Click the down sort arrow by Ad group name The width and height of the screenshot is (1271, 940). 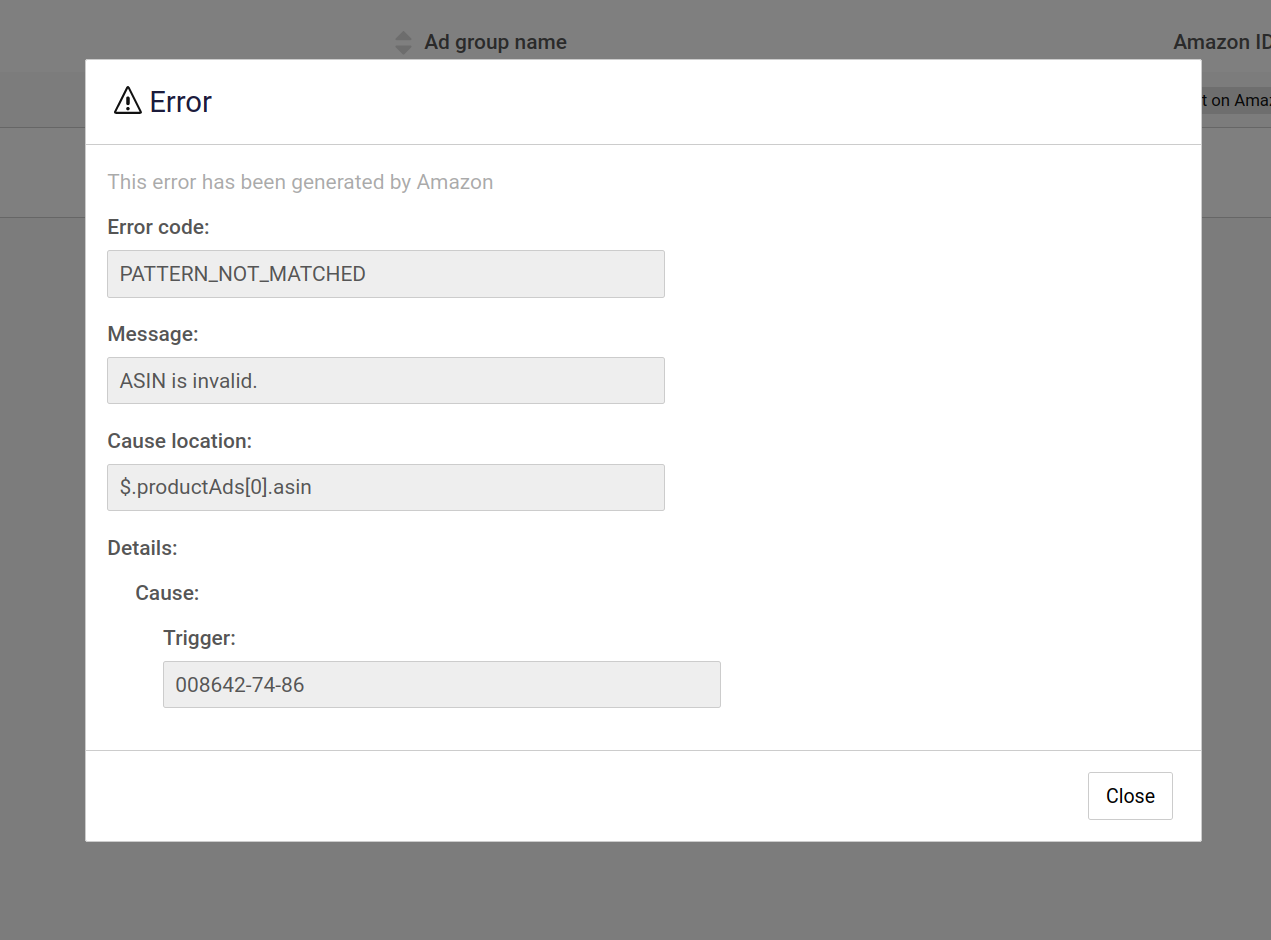403,49
